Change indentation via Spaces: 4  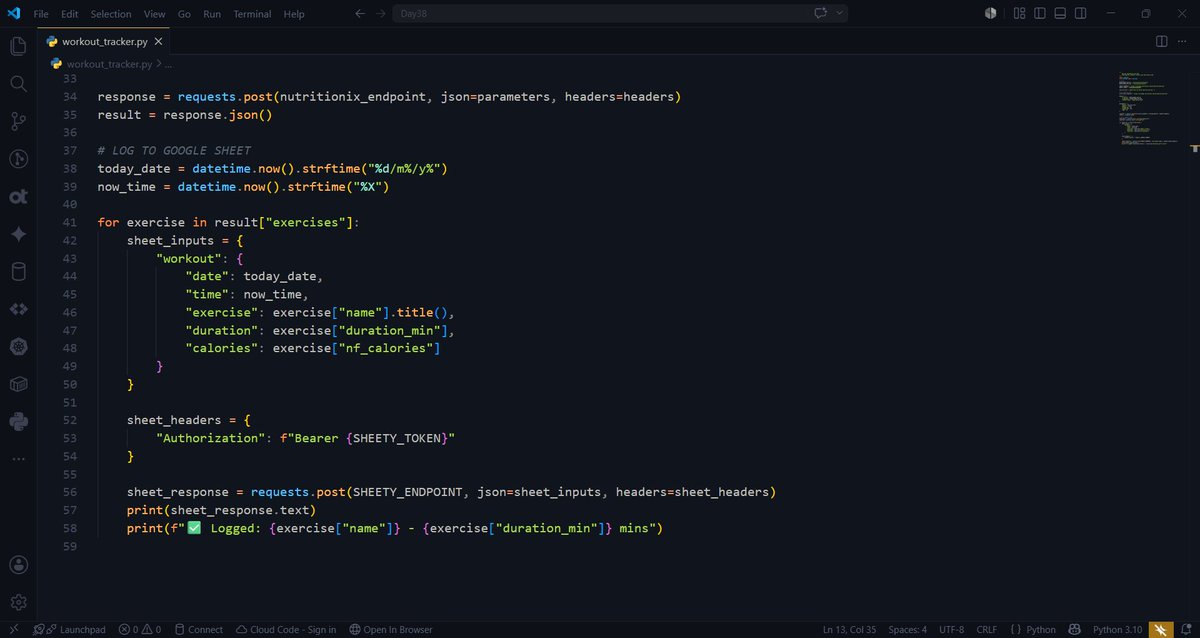point(908,629)
